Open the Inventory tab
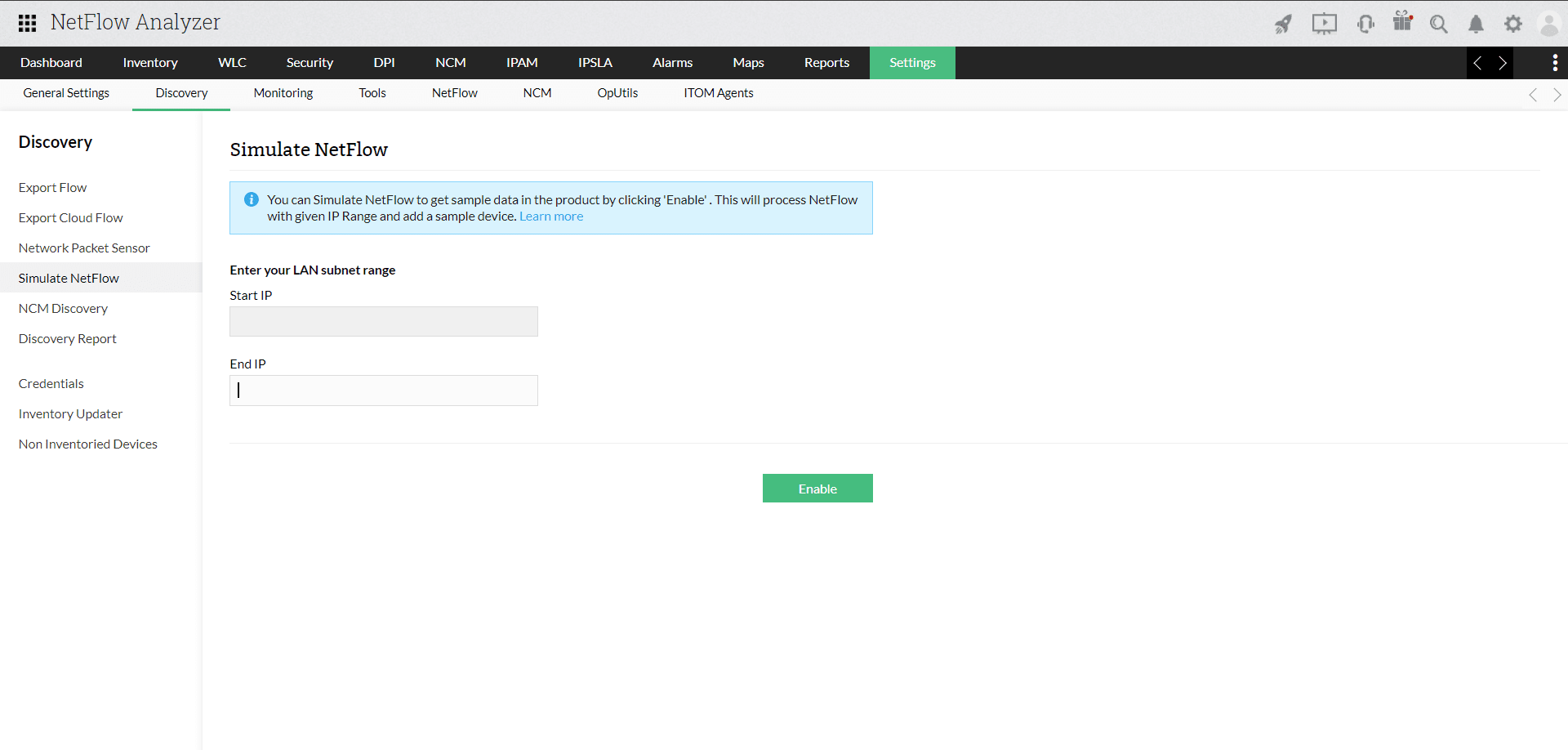This screenshot has width=1568, height=750. [x=150, y=63]
